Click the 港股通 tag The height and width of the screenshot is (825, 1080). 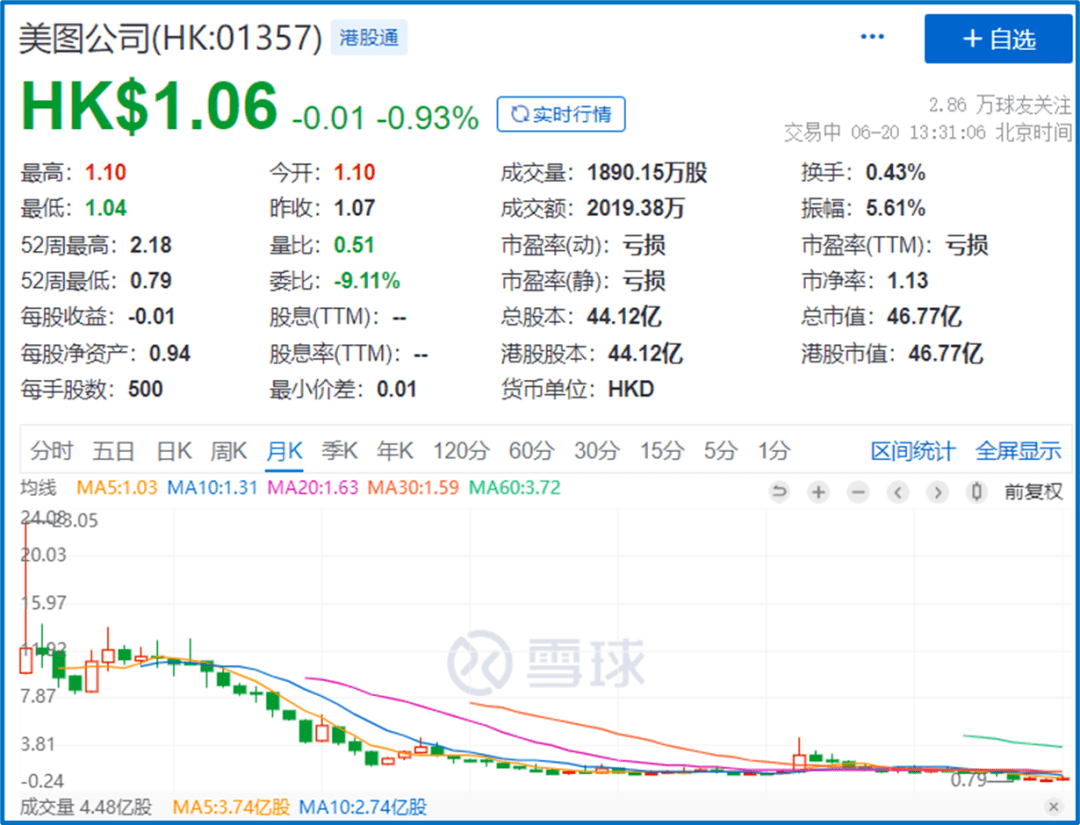click(368, 39)
